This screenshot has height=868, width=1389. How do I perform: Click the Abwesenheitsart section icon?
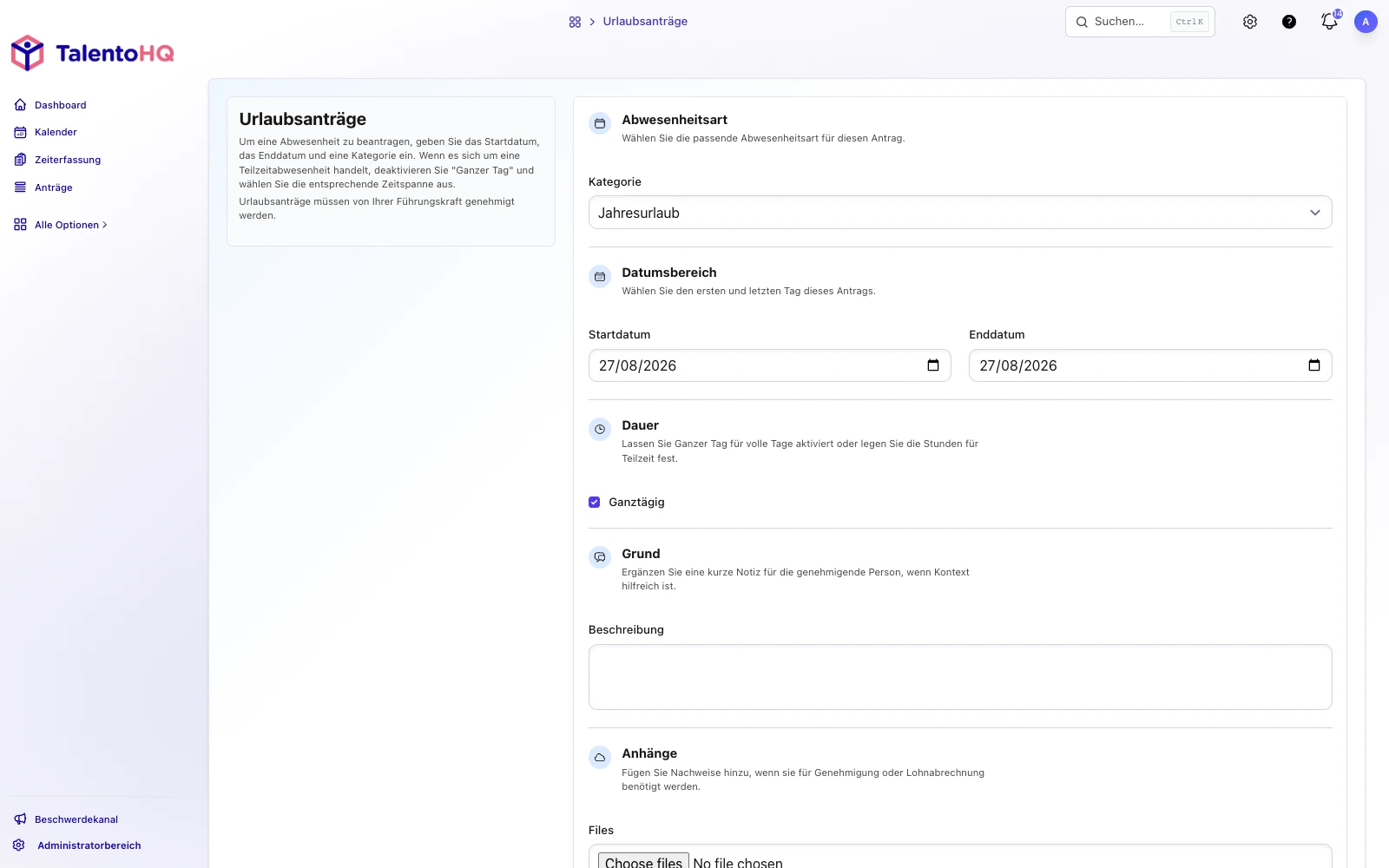pyautogui.click(x=600, y=123)
